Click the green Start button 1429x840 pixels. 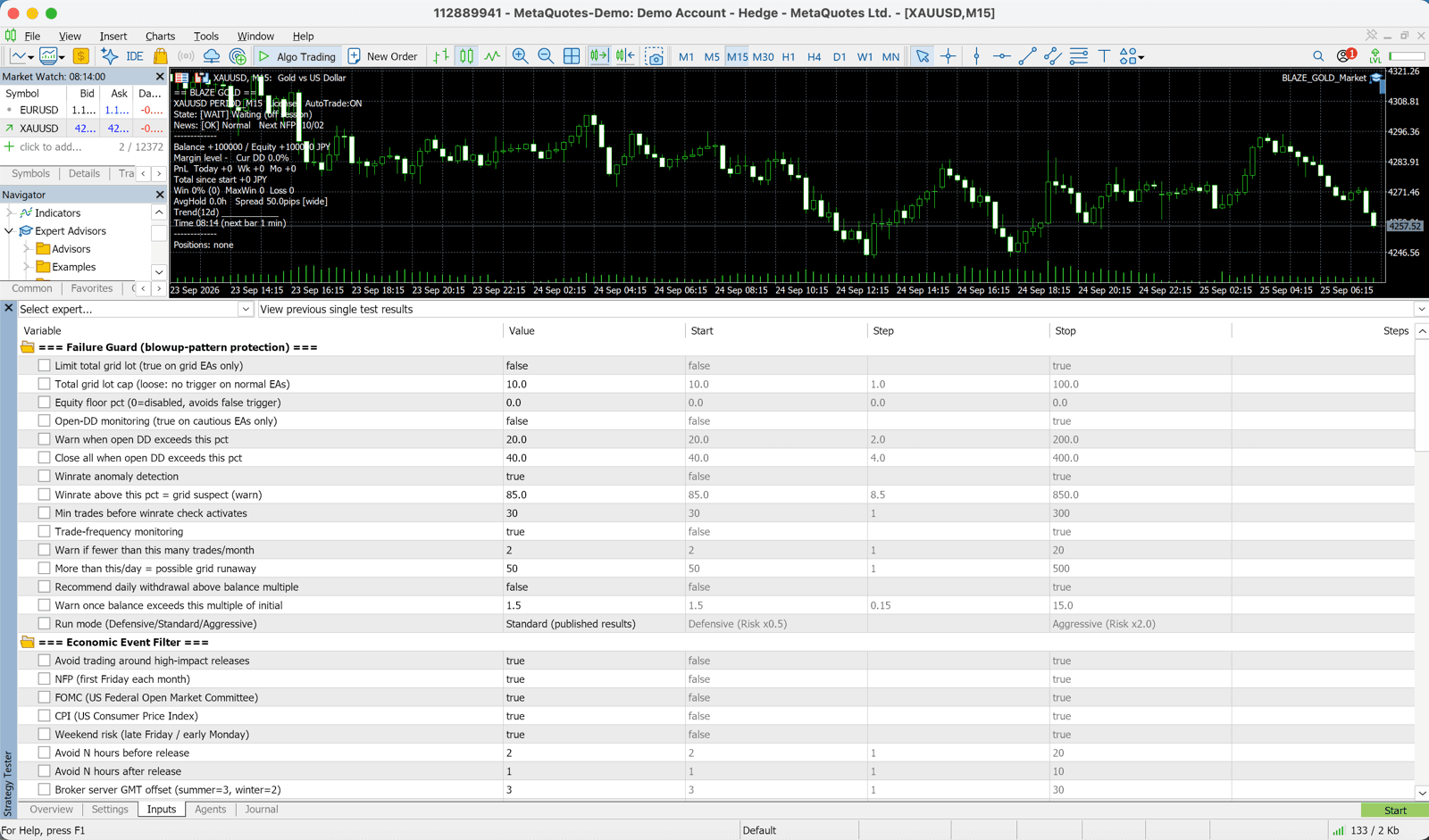pos(1394,810)
